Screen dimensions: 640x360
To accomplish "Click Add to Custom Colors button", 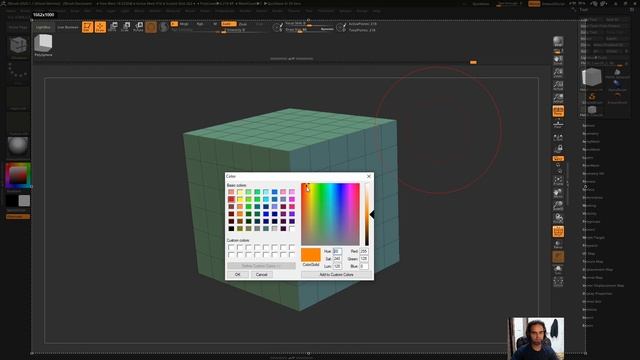I will pos(336,275).
